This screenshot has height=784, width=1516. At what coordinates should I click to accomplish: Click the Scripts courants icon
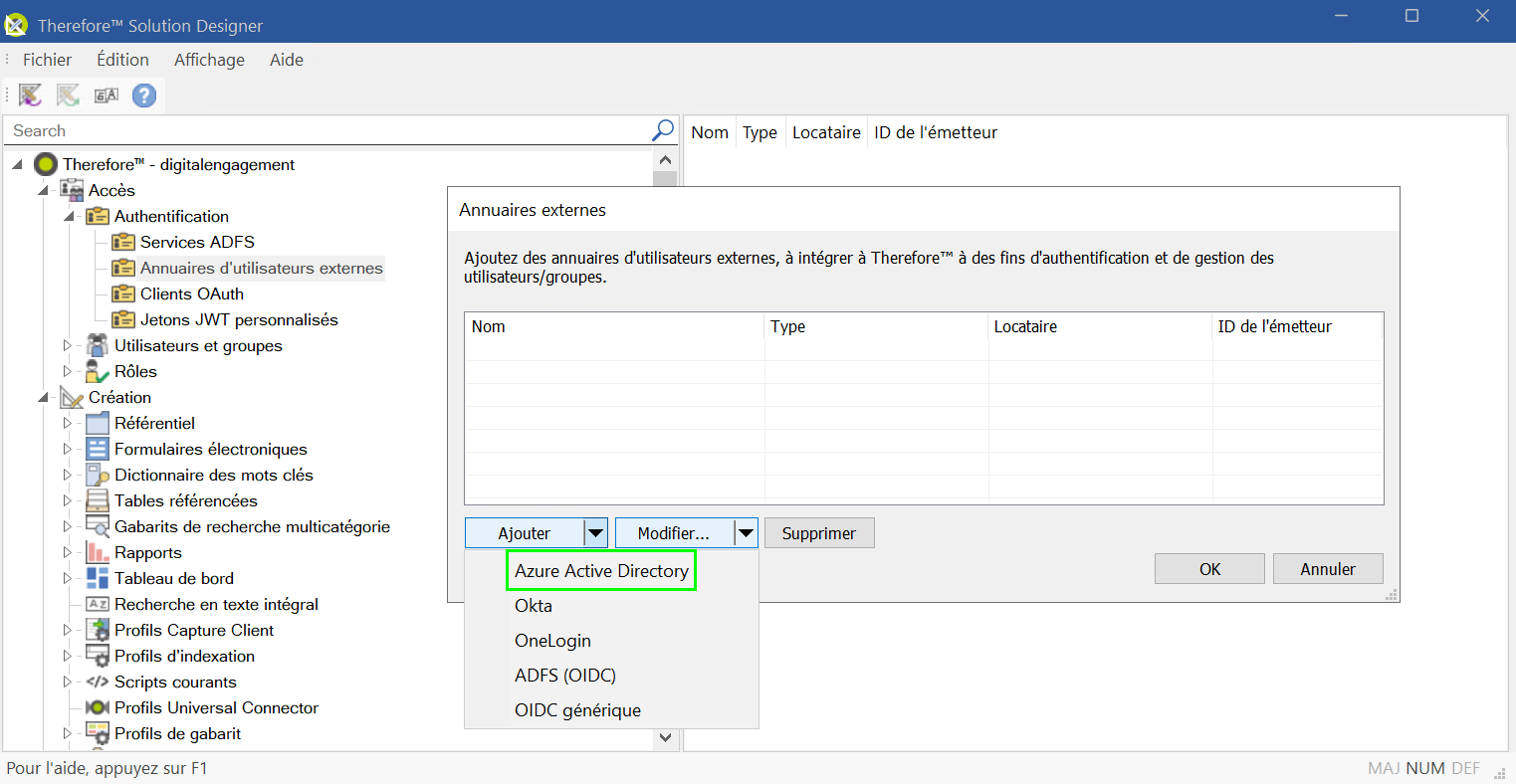tap(95, 682)
